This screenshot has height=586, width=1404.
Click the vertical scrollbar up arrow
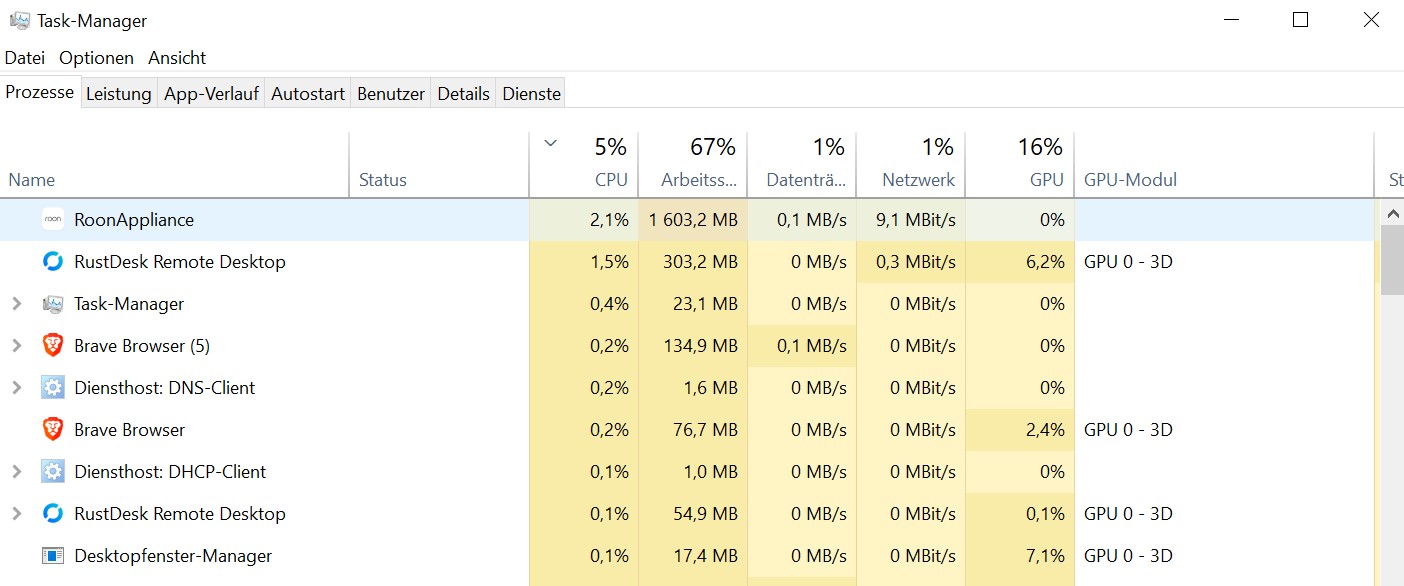point(1391,213)
